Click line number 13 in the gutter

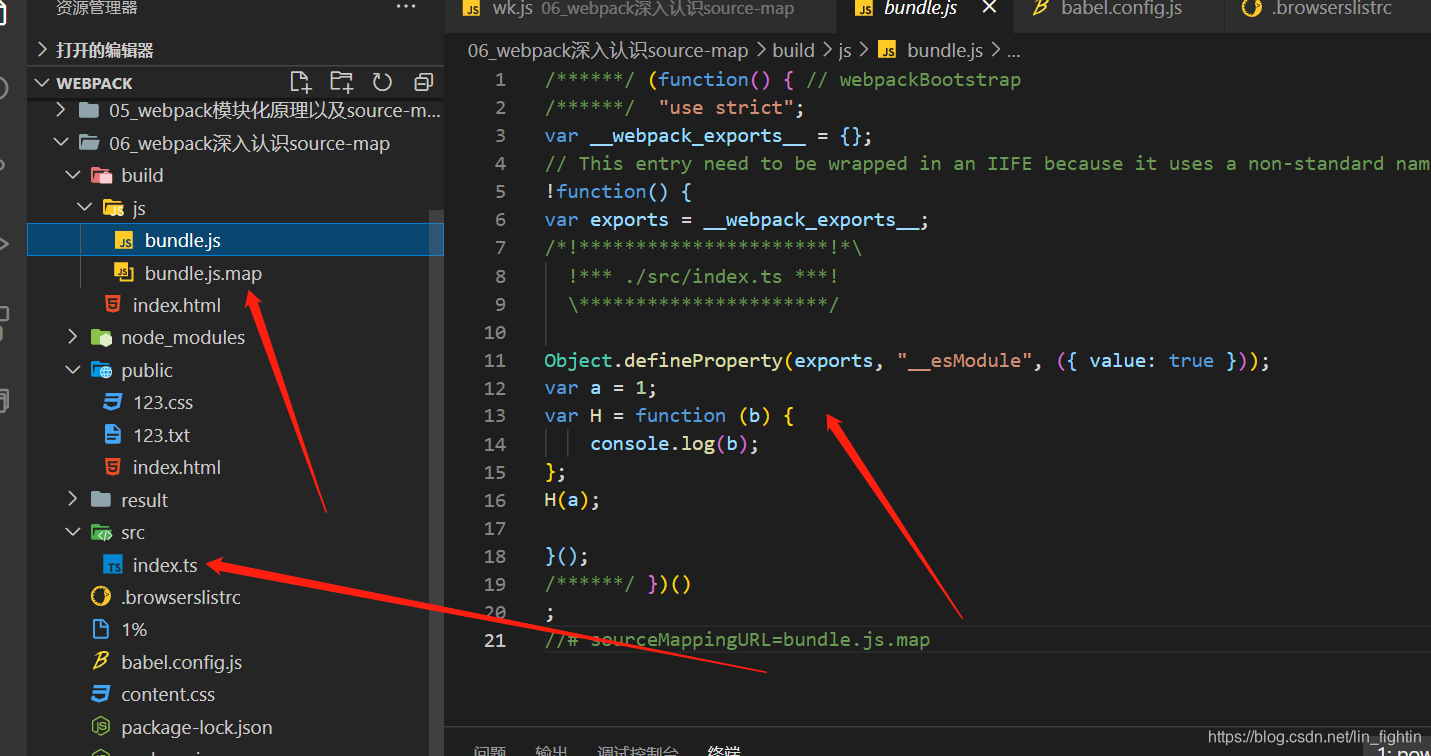[495, 416]
